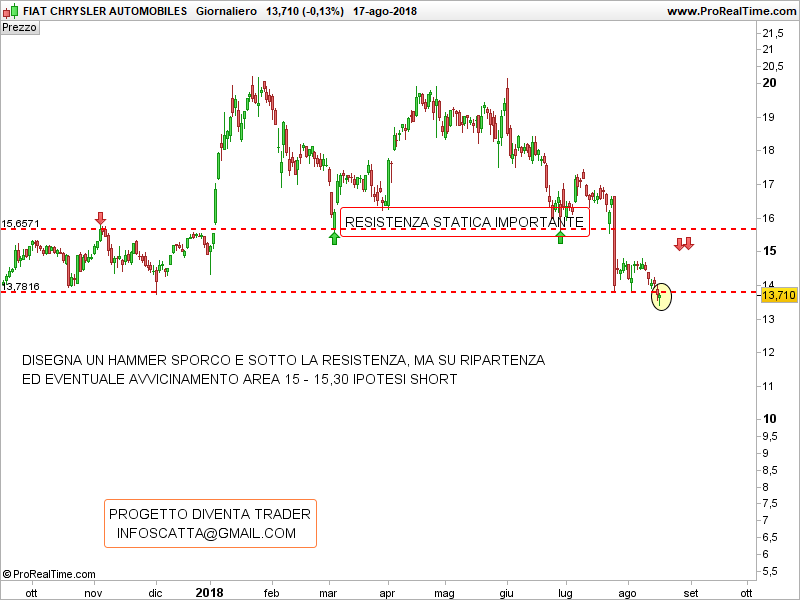Select the RESISTENZA STATICA IMPORTANTE text box

click(464, 222)
